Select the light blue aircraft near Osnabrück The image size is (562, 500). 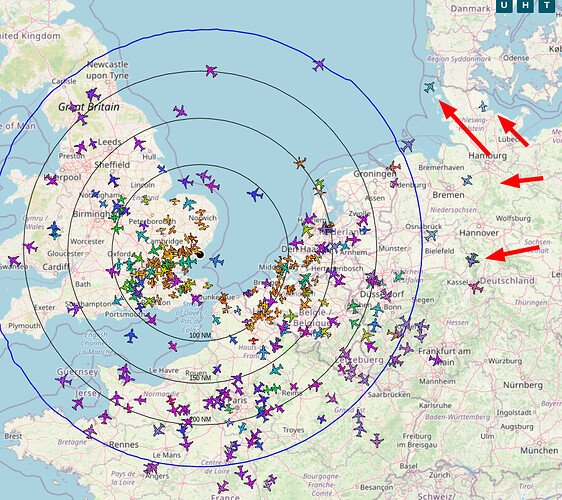click(431, 235)
